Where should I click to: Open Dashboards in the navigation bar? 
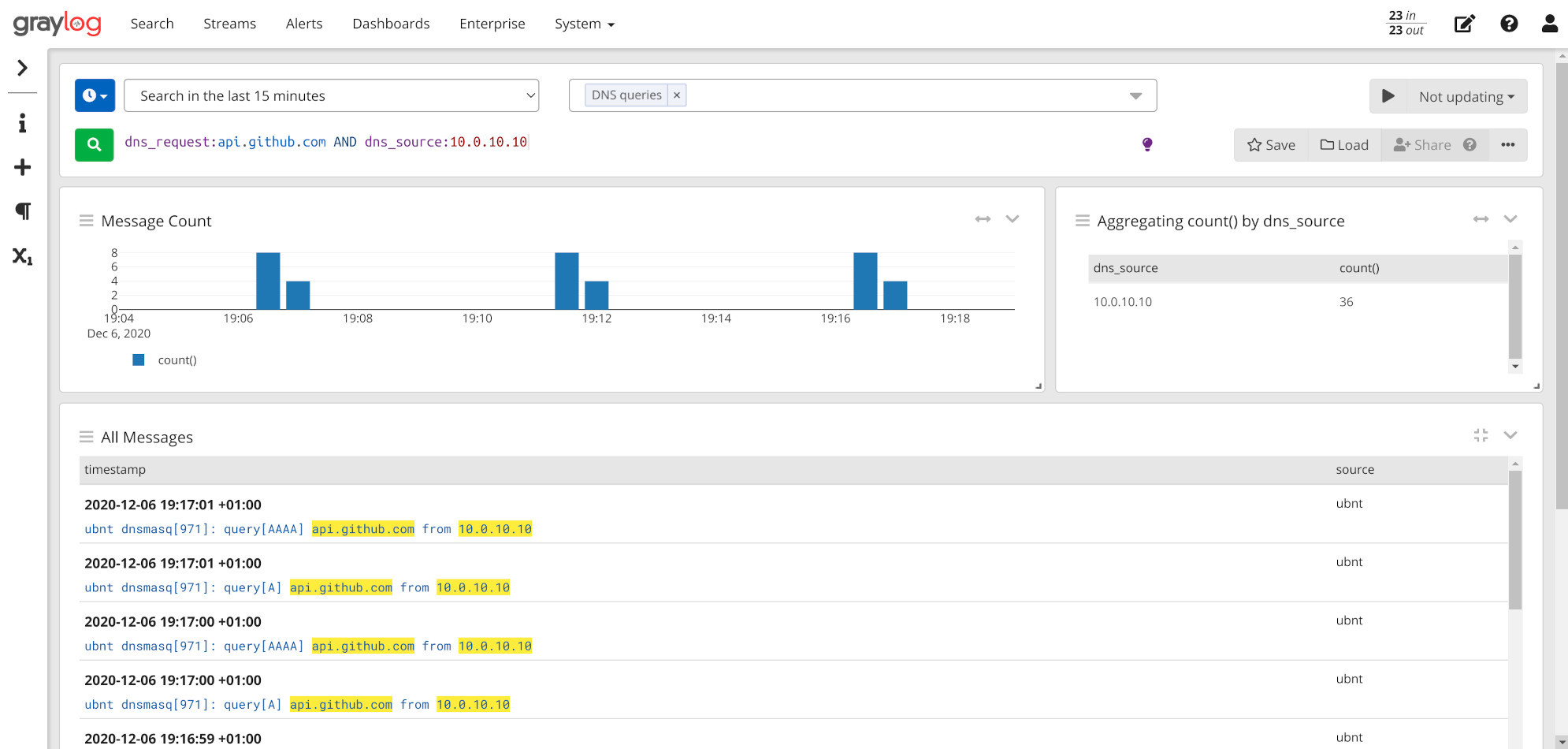[x=391, y=24]
